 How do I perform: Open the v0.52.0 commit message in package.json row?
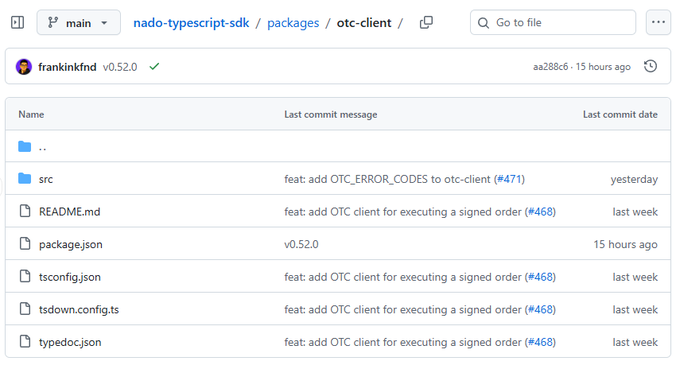pyautogui.click(x=301, y=244)
